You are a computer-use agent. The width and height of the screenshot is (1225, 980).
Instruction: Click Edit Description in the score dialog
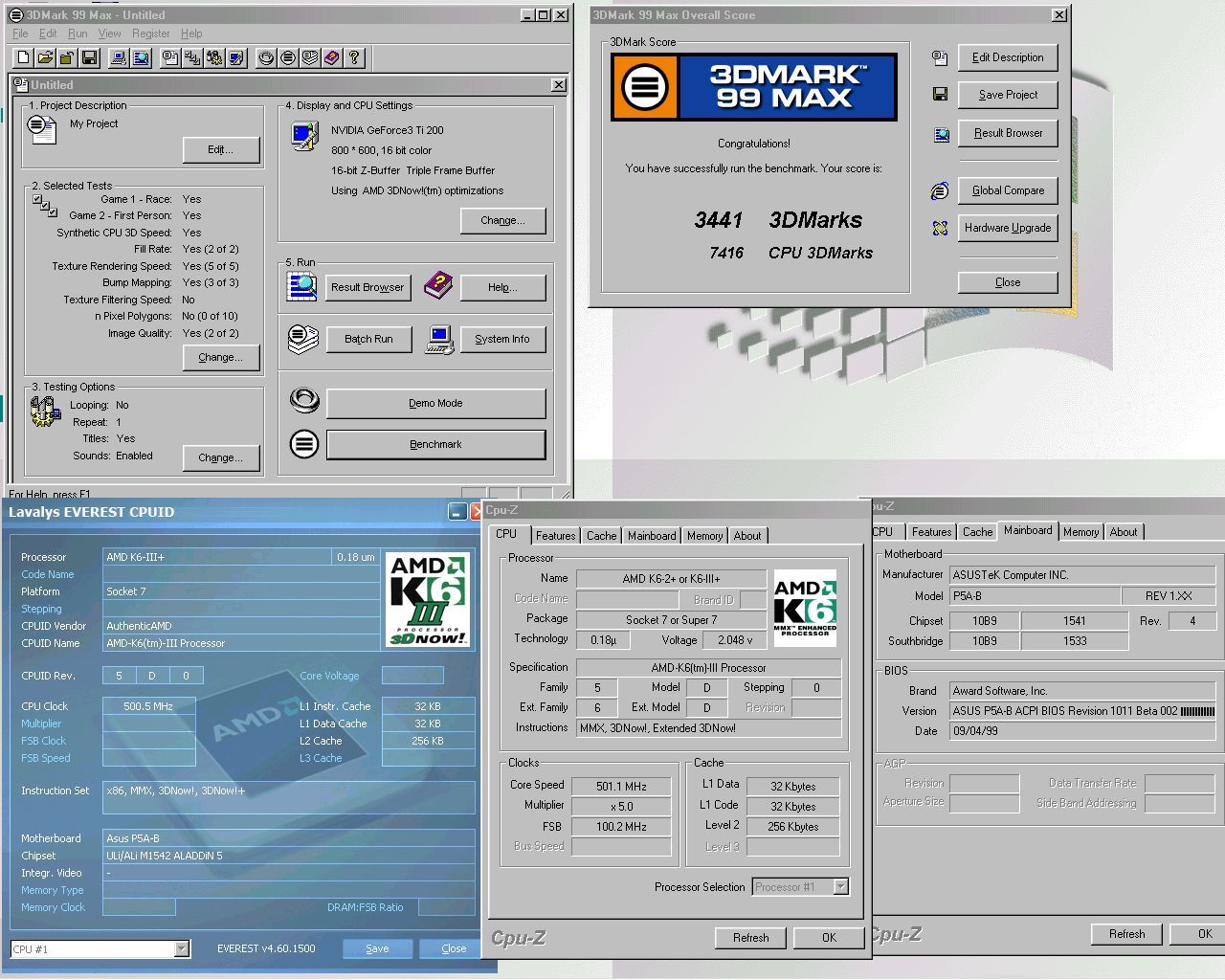[x=1008, y=57]
